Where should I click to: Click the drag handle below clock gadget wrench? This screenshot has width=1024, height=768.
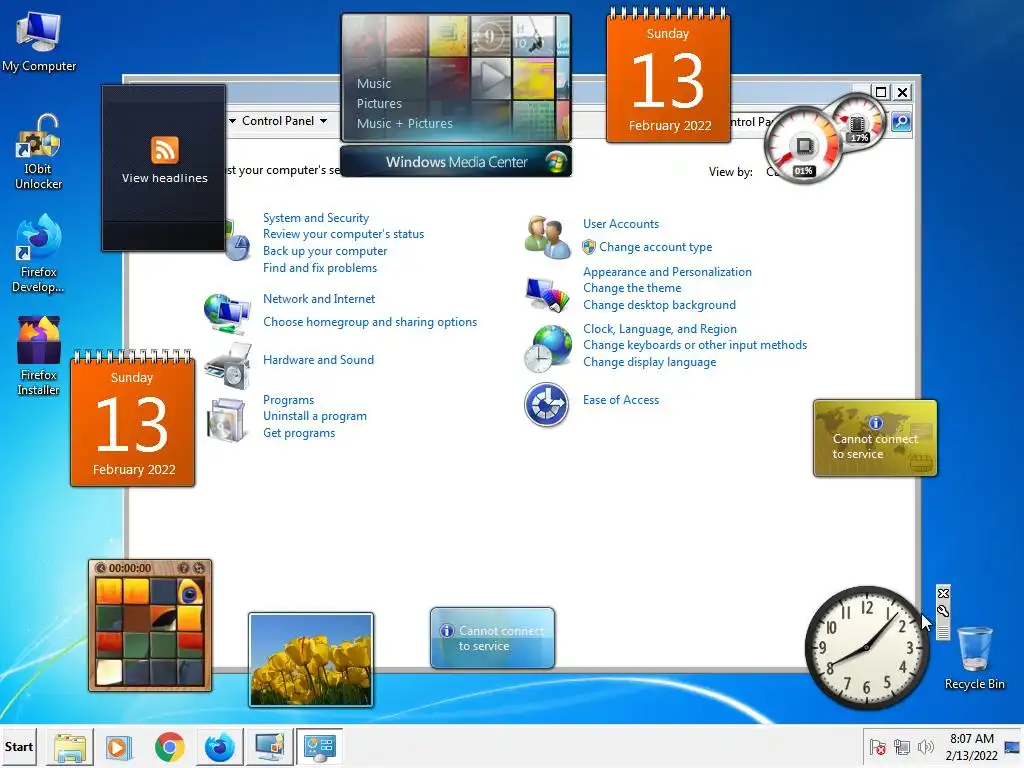(x=943, y=631)
